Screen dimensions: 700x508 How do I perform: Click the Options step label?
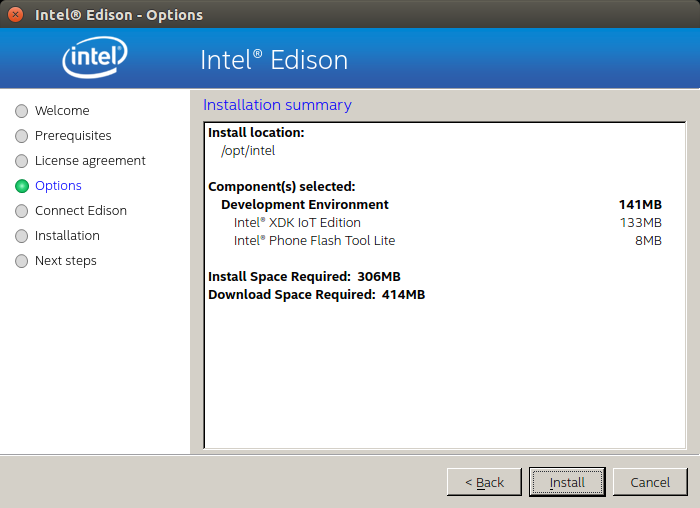click(x=58, y=186)
